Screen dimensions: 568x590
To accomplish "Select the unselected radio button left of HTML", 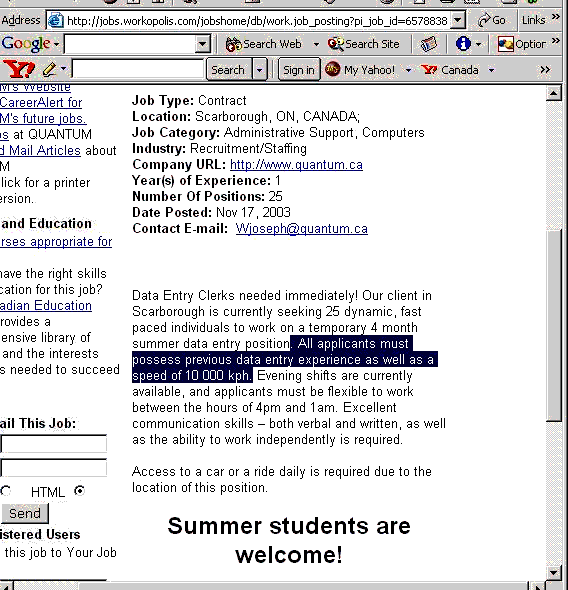I will pos(5,491).
